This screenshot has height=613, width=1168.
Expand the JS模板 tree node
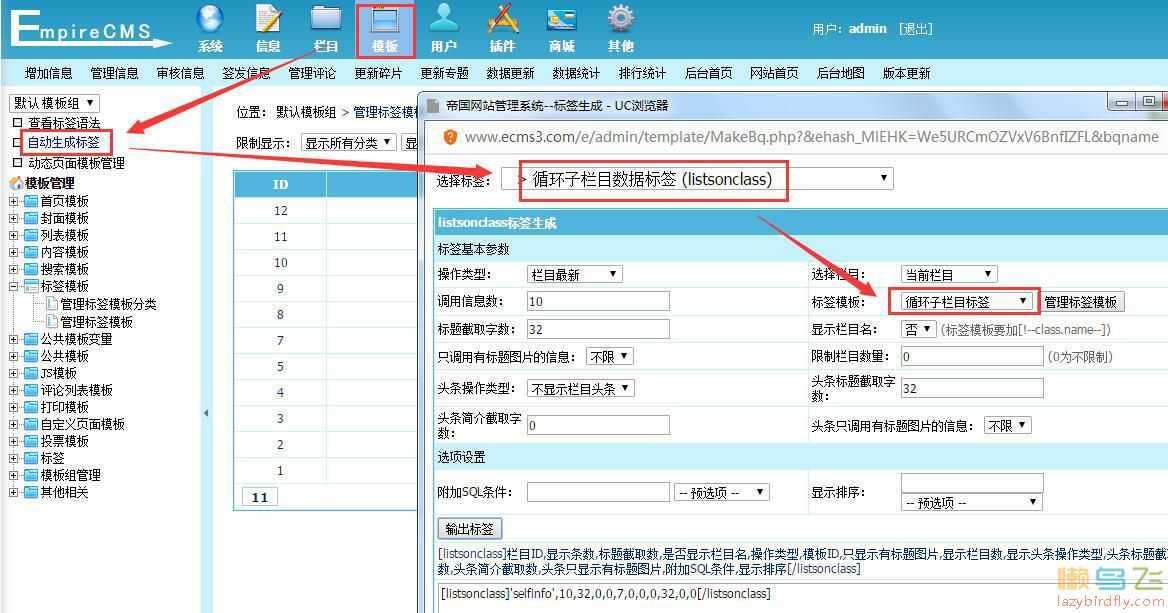pyautogui.click(x=13, y=373)
